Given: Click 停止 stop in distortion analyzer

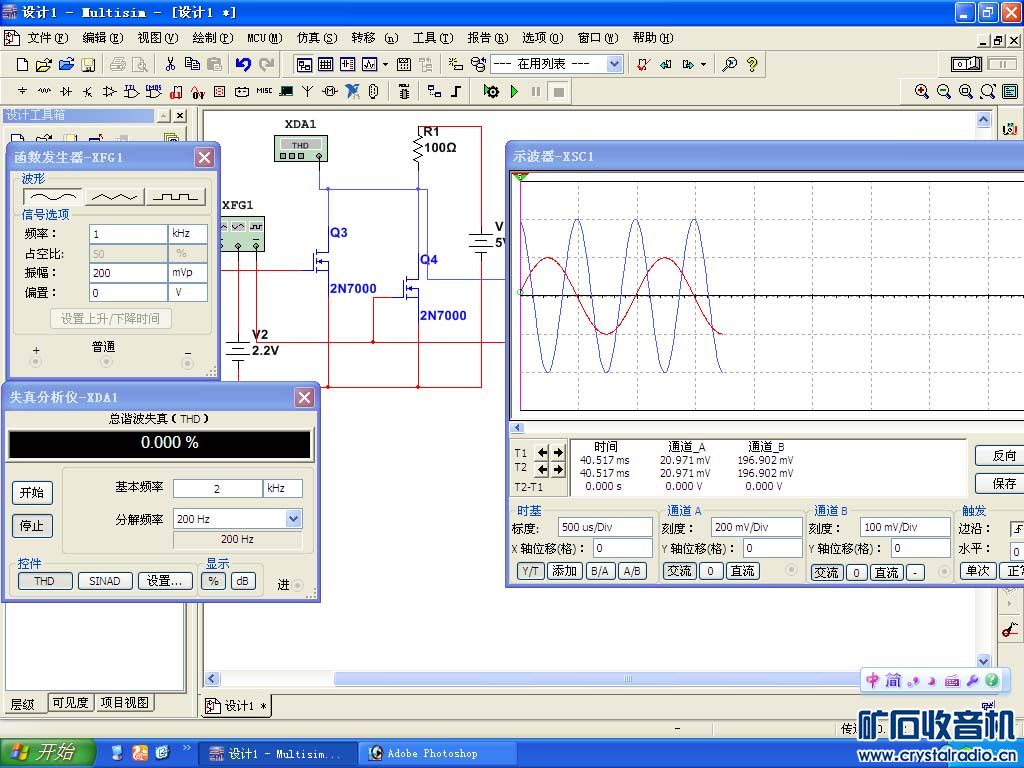Looking at the screenshot, I should click(x=32, y=526).
